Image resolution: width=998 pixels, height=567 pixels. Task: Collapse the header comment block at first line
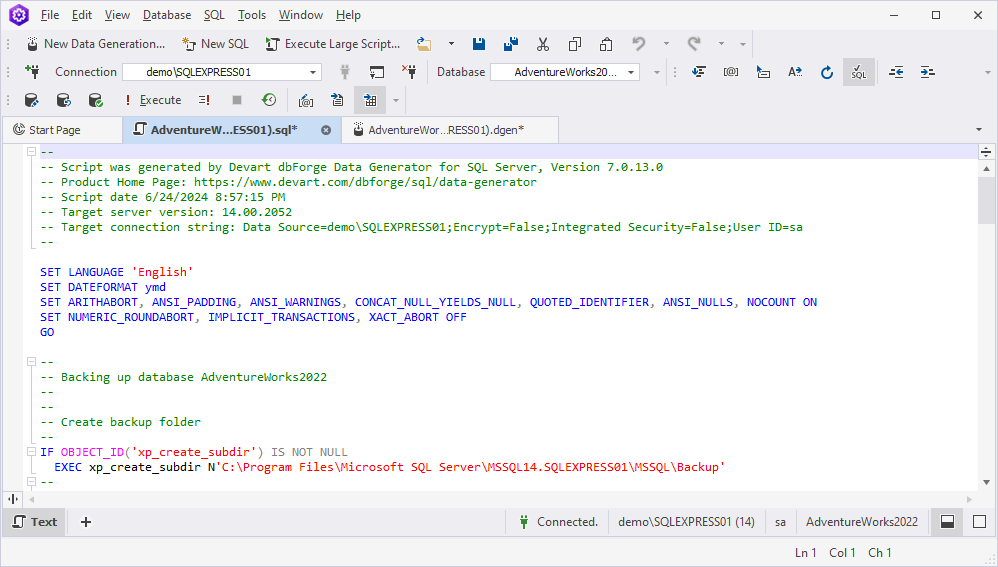coord(31,151)
